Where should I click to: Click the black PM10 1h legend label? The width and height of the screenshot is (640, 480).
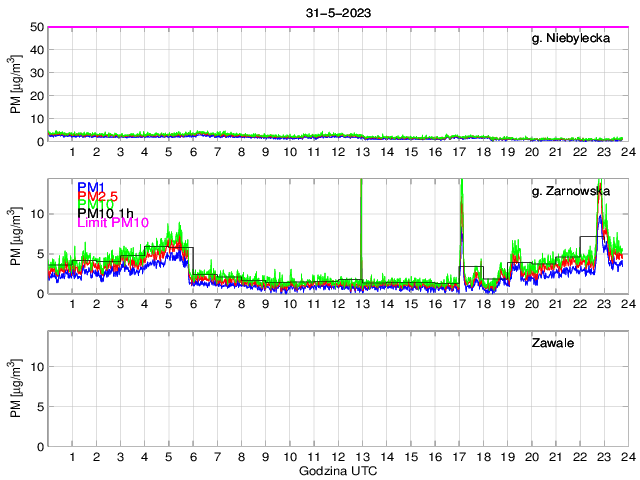105,223
